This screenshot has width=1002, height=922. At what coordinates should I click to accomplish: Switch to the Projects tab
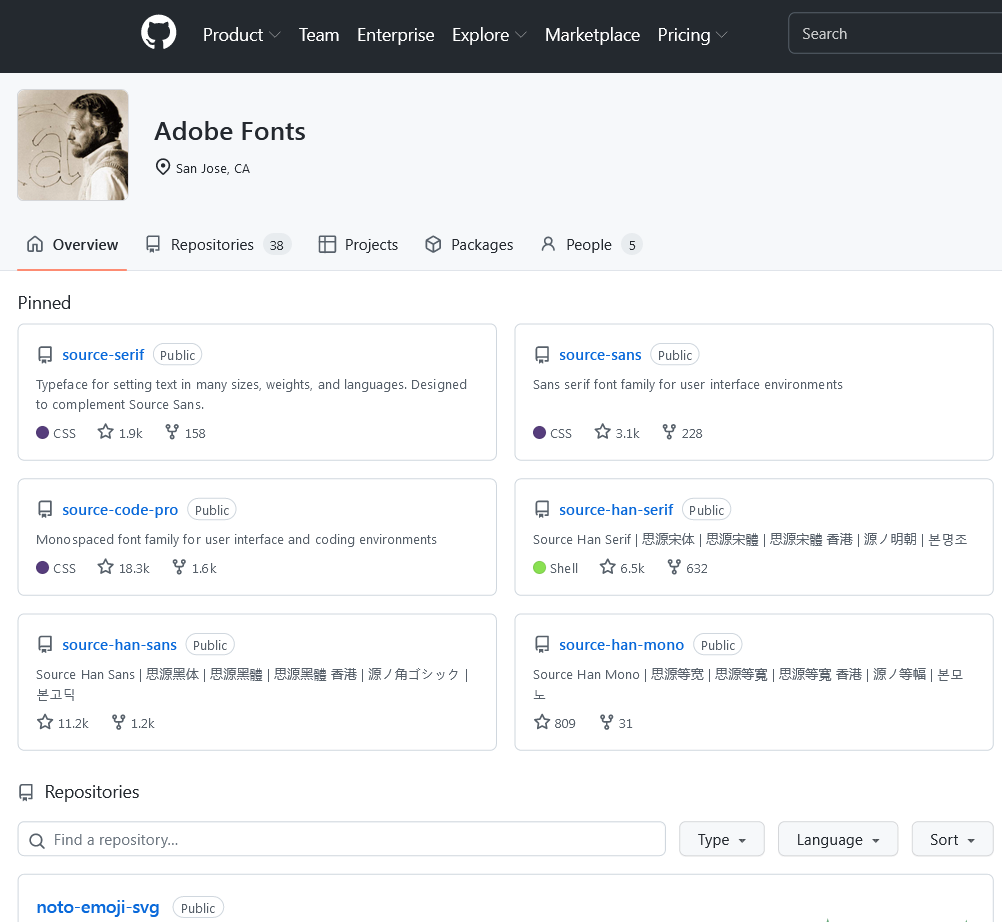coord(358,245)
